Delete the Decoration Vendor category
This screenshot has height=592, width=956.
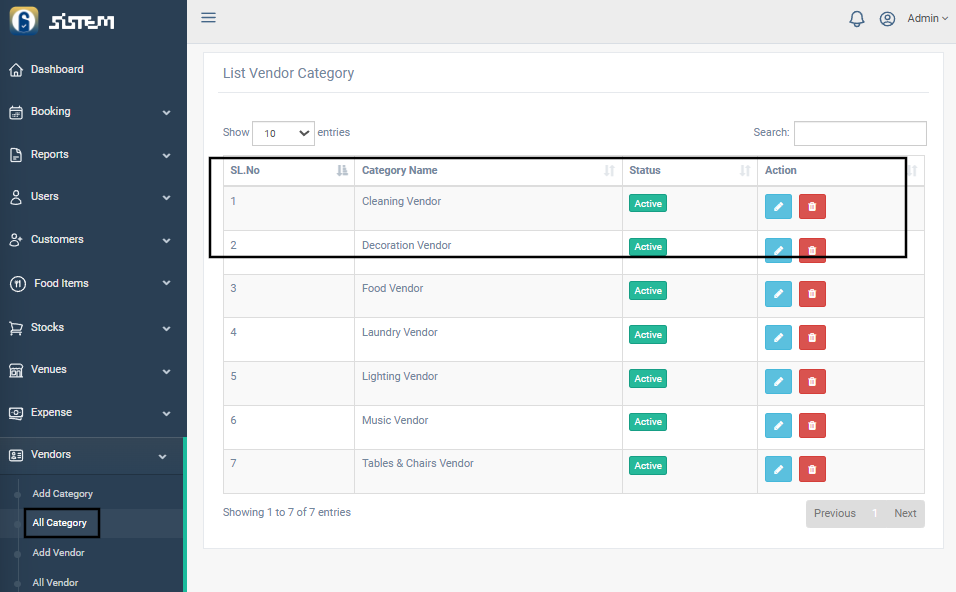[812, 250]
